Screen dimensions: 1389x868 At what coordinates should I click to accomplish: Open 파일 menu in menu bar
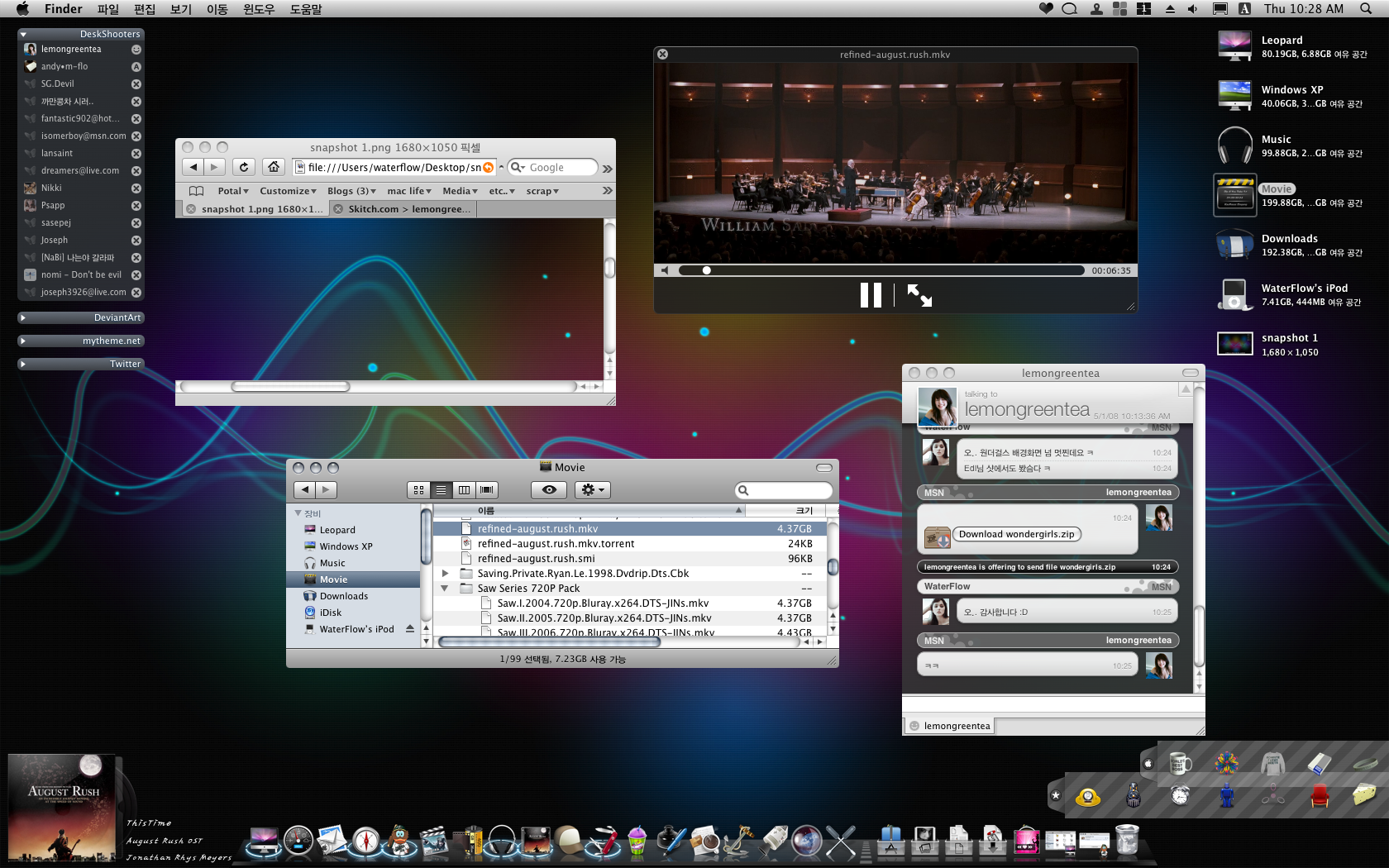pyautogui.click(x=108, y=9)
